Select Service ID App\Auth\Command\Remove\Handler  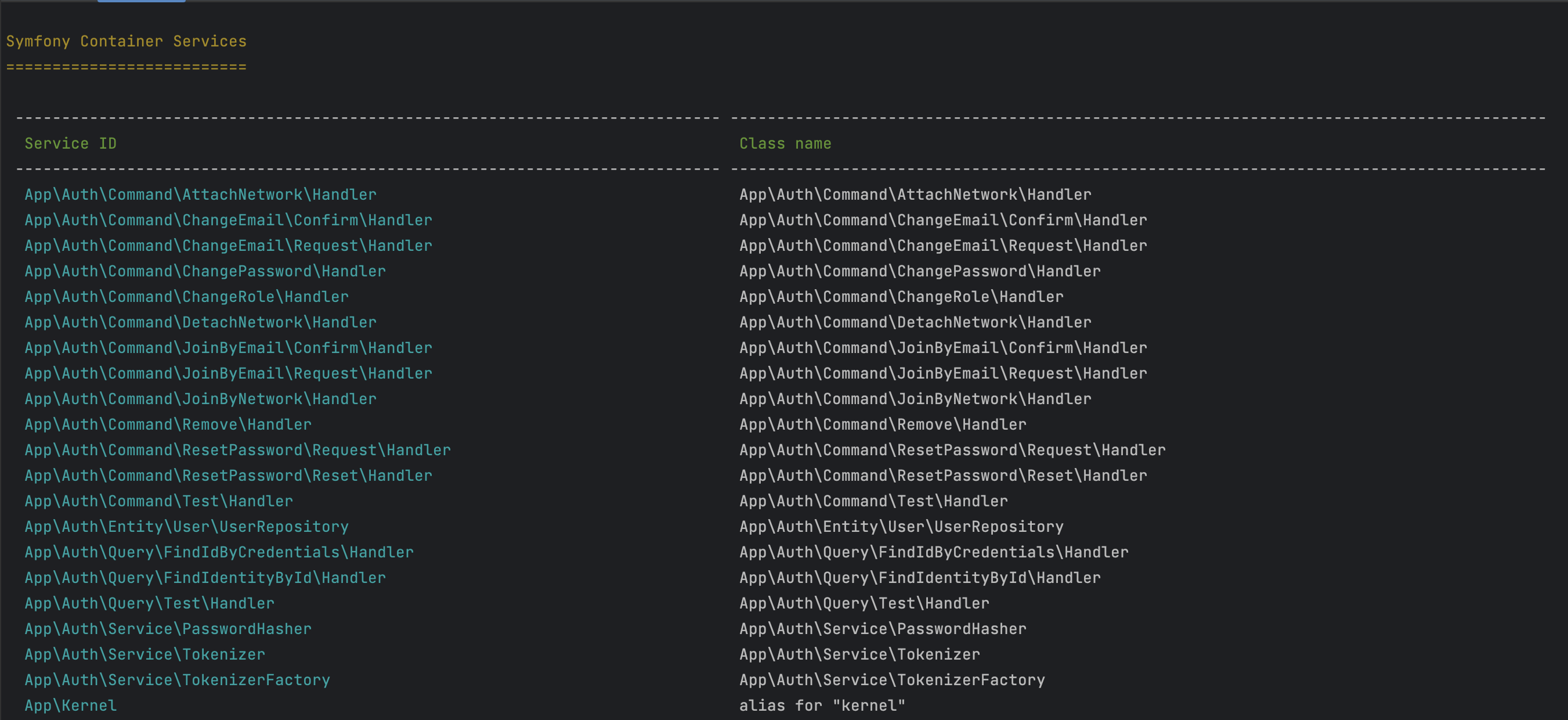pyautogui.click(x=168, y=425)
